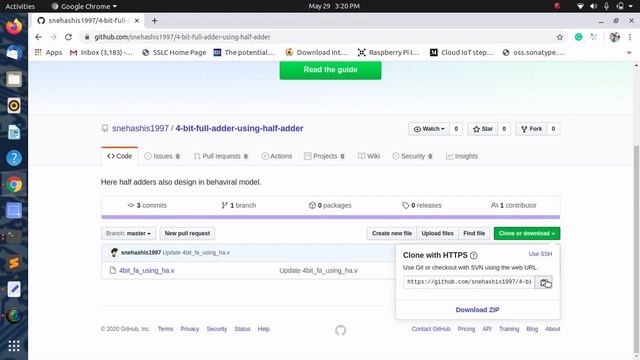Open LibreOffice Writer from the dock
The width and height of the screenshot is (640, 360).
coord(14,132)
